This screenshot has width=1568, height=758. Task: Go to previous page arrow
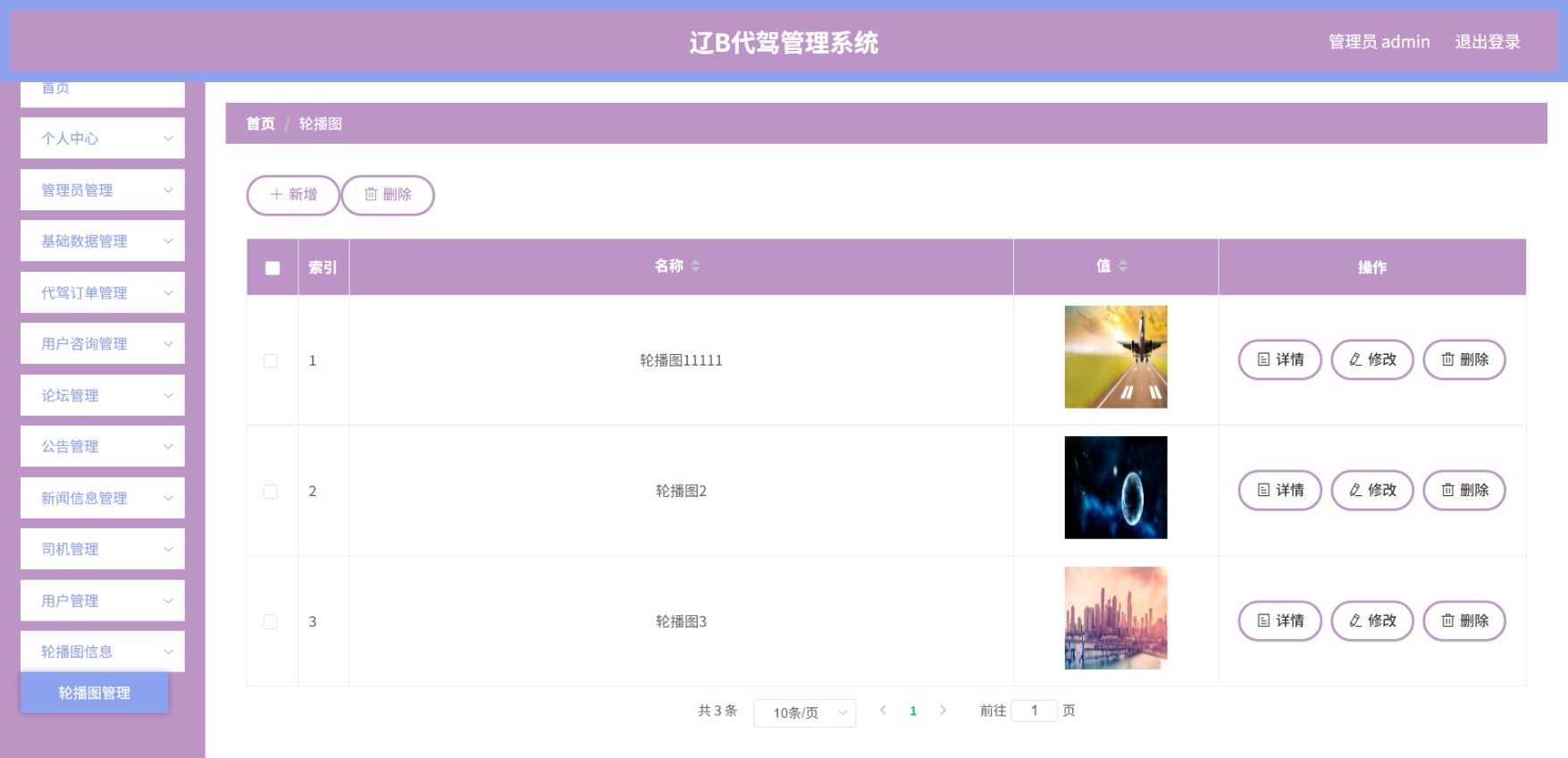(883, 711)
